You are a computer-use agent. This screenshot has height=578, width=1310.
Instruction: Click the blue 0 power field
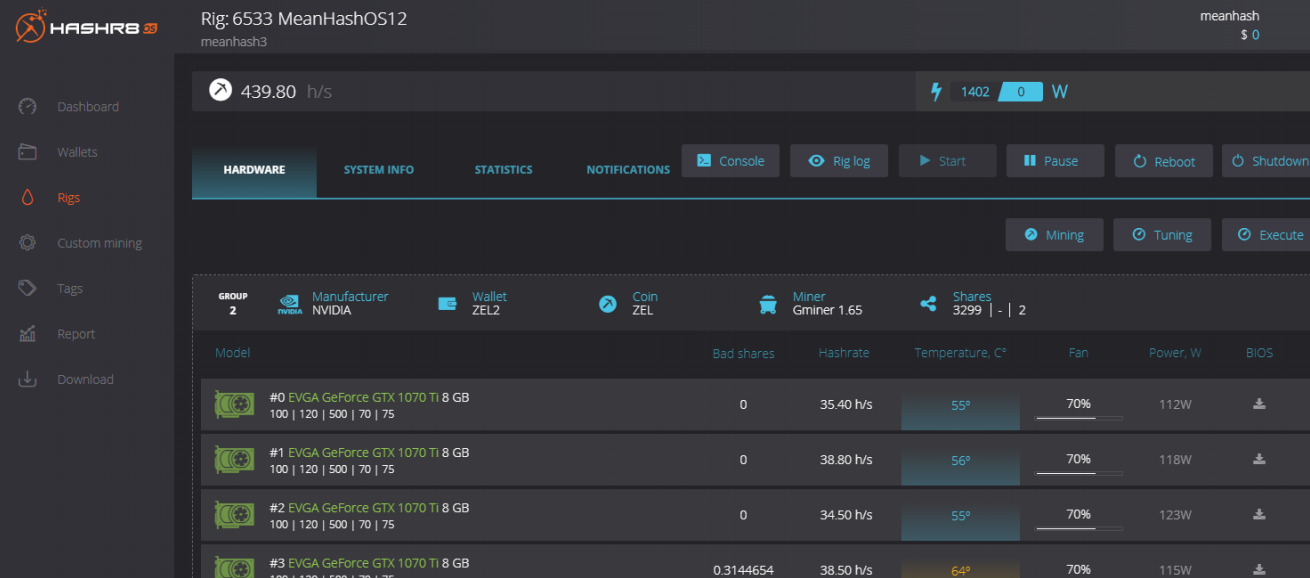1021,92
